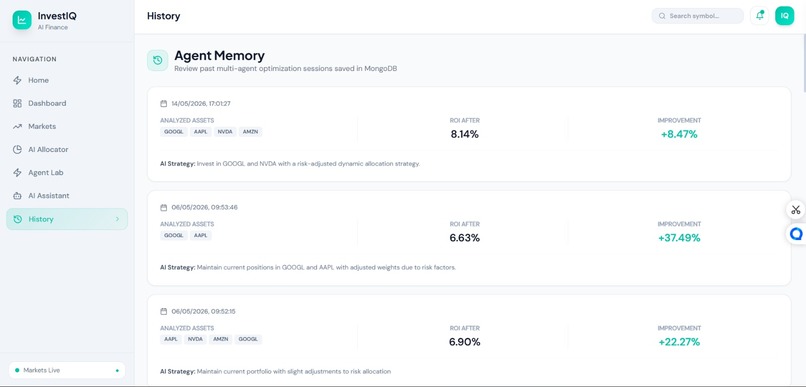Click the AI Allocator pie icon
The width and height of the screenshot is (806, 387).
click(17, 150)
